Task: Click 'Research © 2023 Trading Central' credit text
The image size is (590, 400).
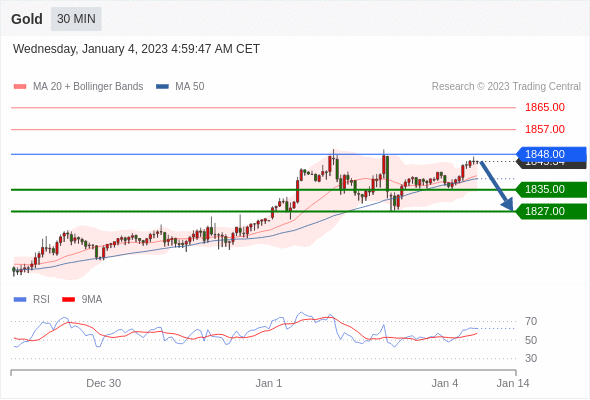Action: 506,87
